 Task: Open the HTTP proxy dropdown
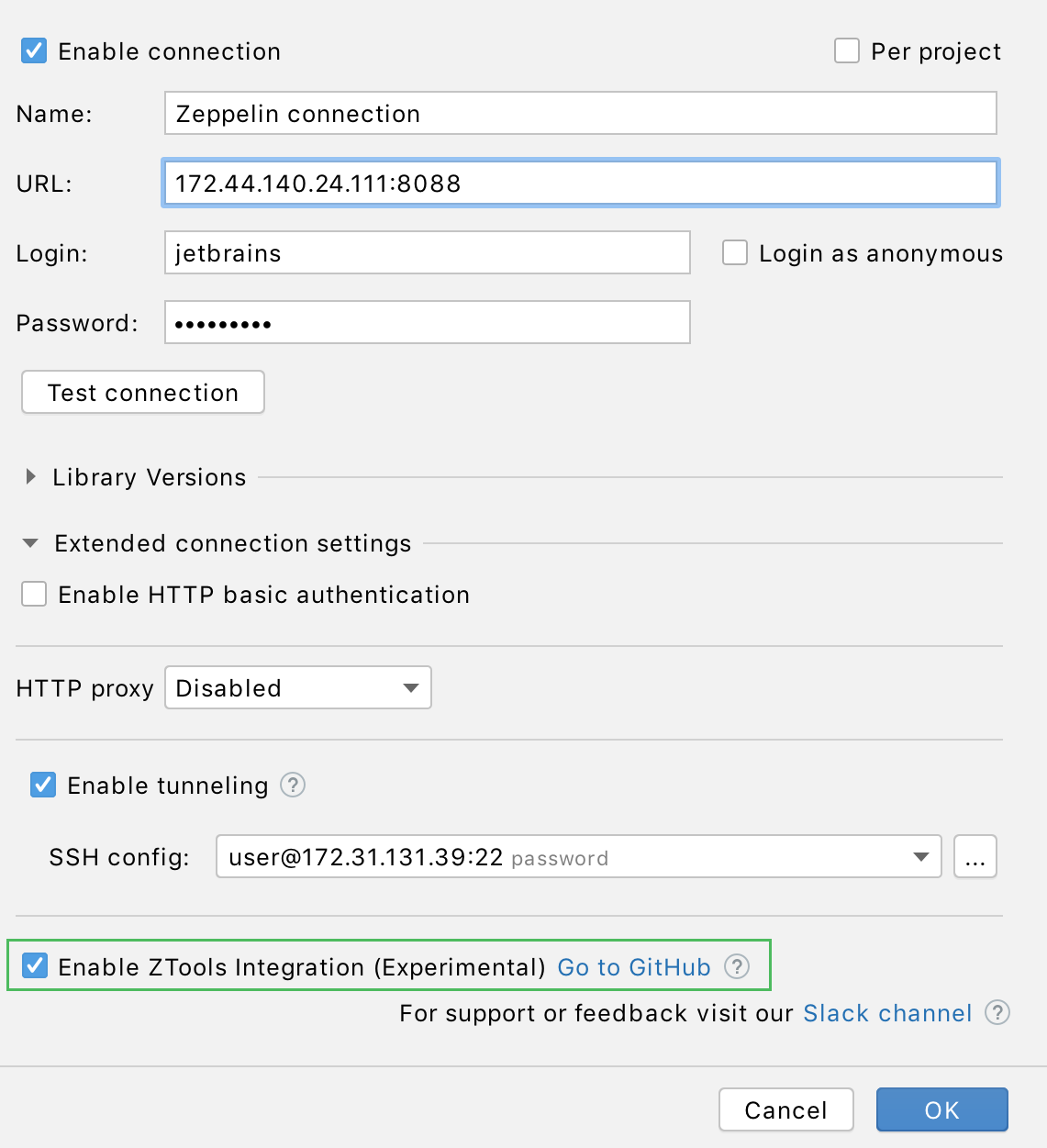point(297,687)
